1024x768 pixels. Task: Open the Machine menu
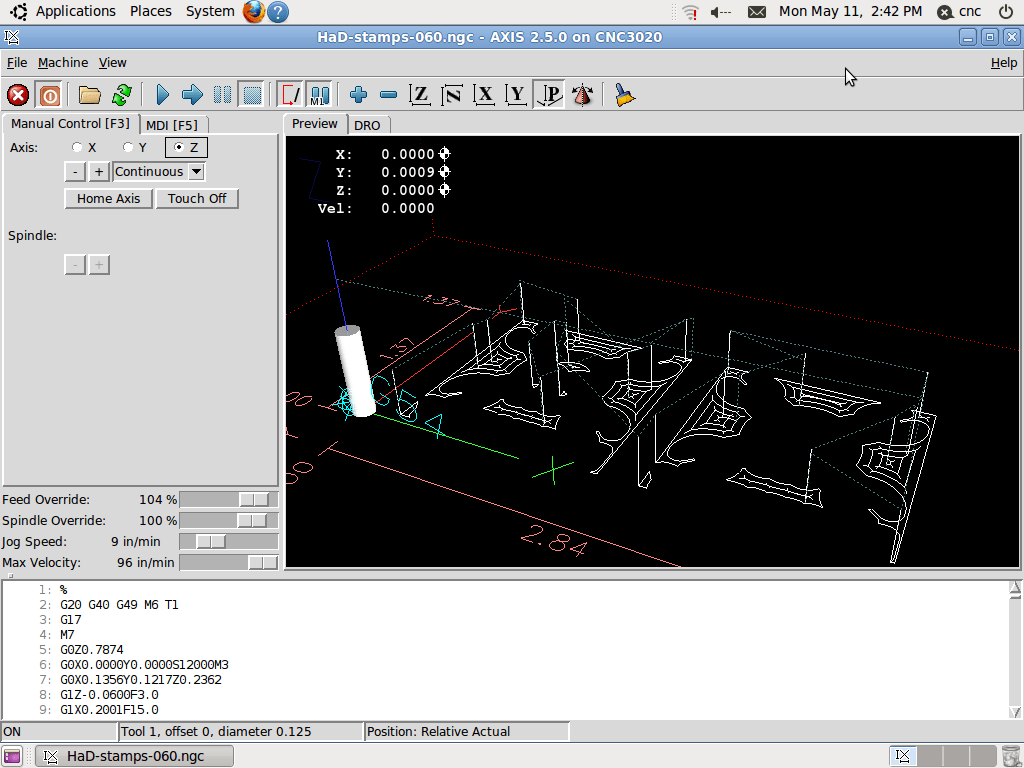(x=63, y=62)
